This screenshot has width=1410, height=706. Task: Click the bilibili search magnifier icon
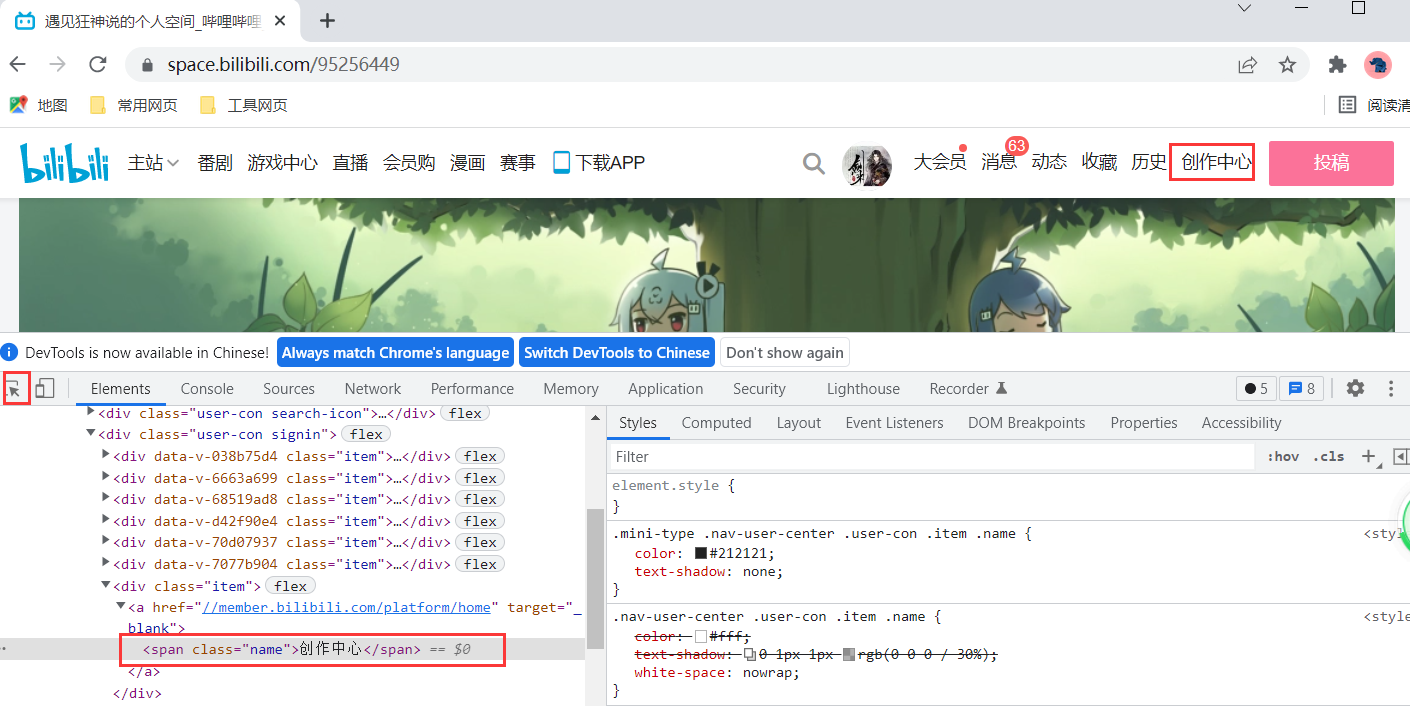[x=814, y=163]
